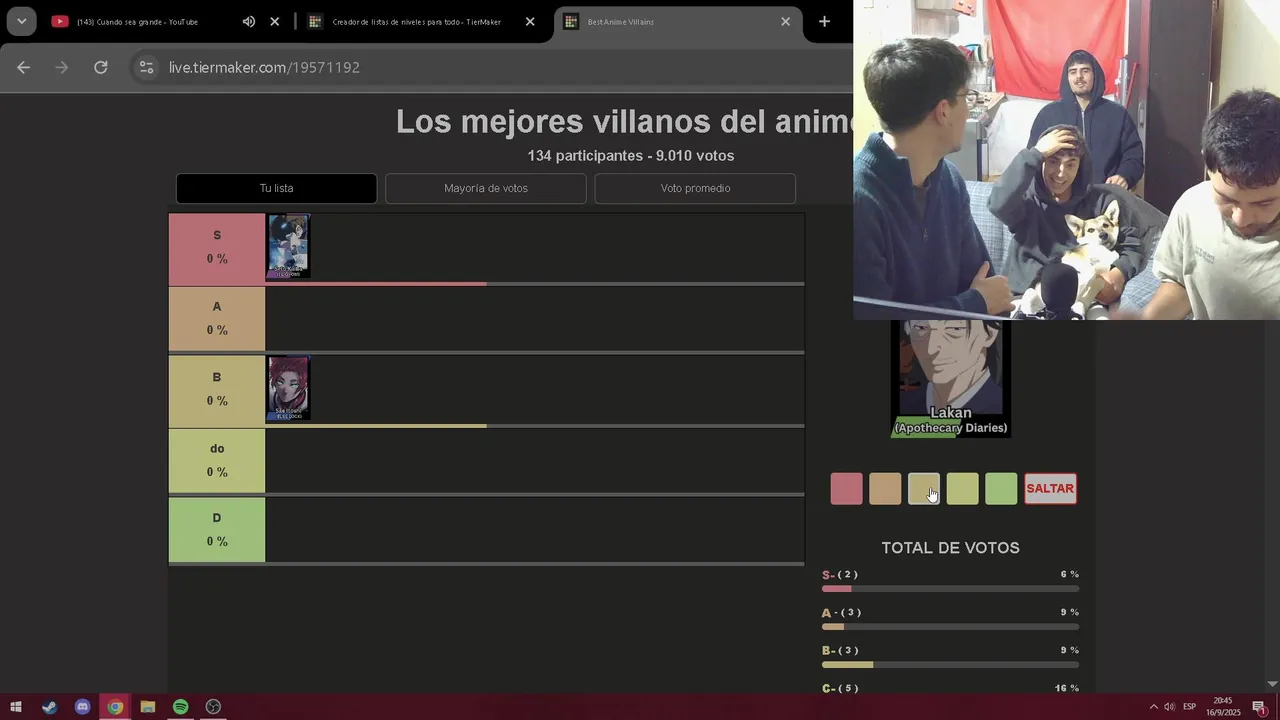Skip this character with SALTAR button
The height and width of the screenshot is (720, 1280).
[1050, 489]
